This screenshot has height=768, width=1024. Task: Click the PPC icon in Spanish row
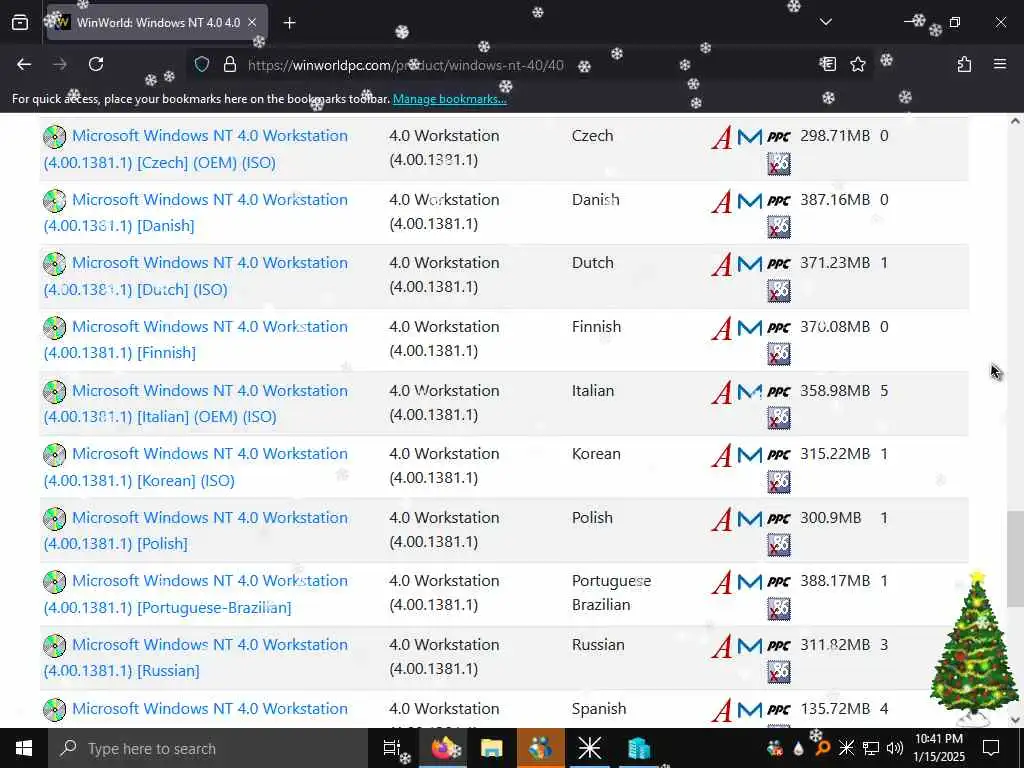[x=778, y=709]
